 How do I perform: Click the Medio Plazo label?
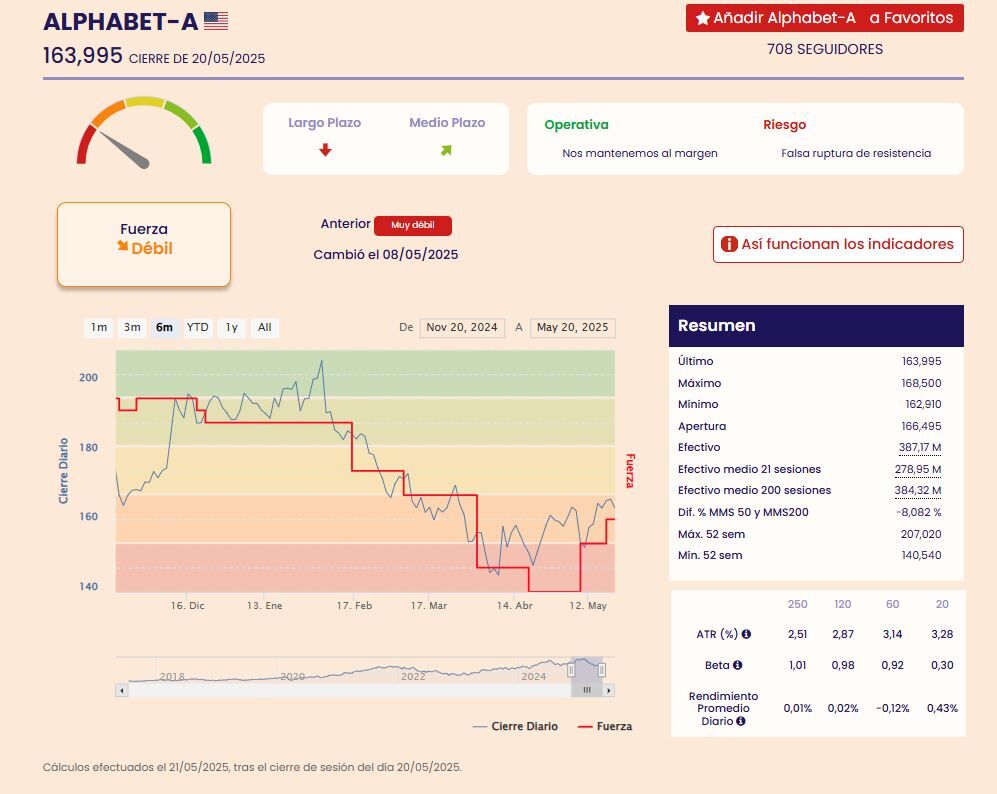(447, 123)
